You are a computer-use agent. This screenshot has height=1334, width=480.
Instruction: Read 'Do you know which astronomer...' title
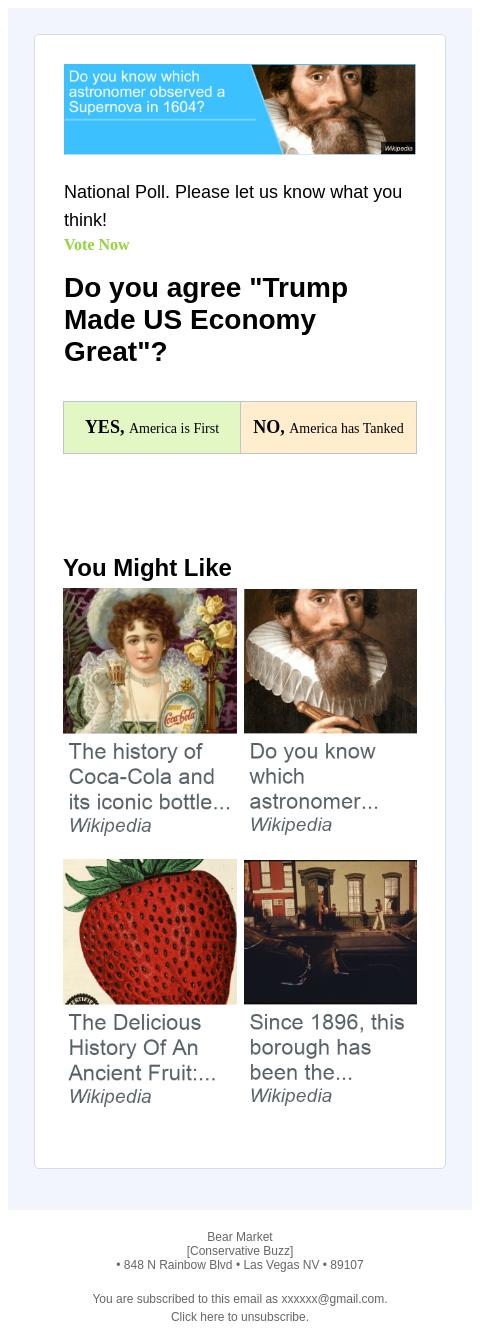click(x=313, y=776)
